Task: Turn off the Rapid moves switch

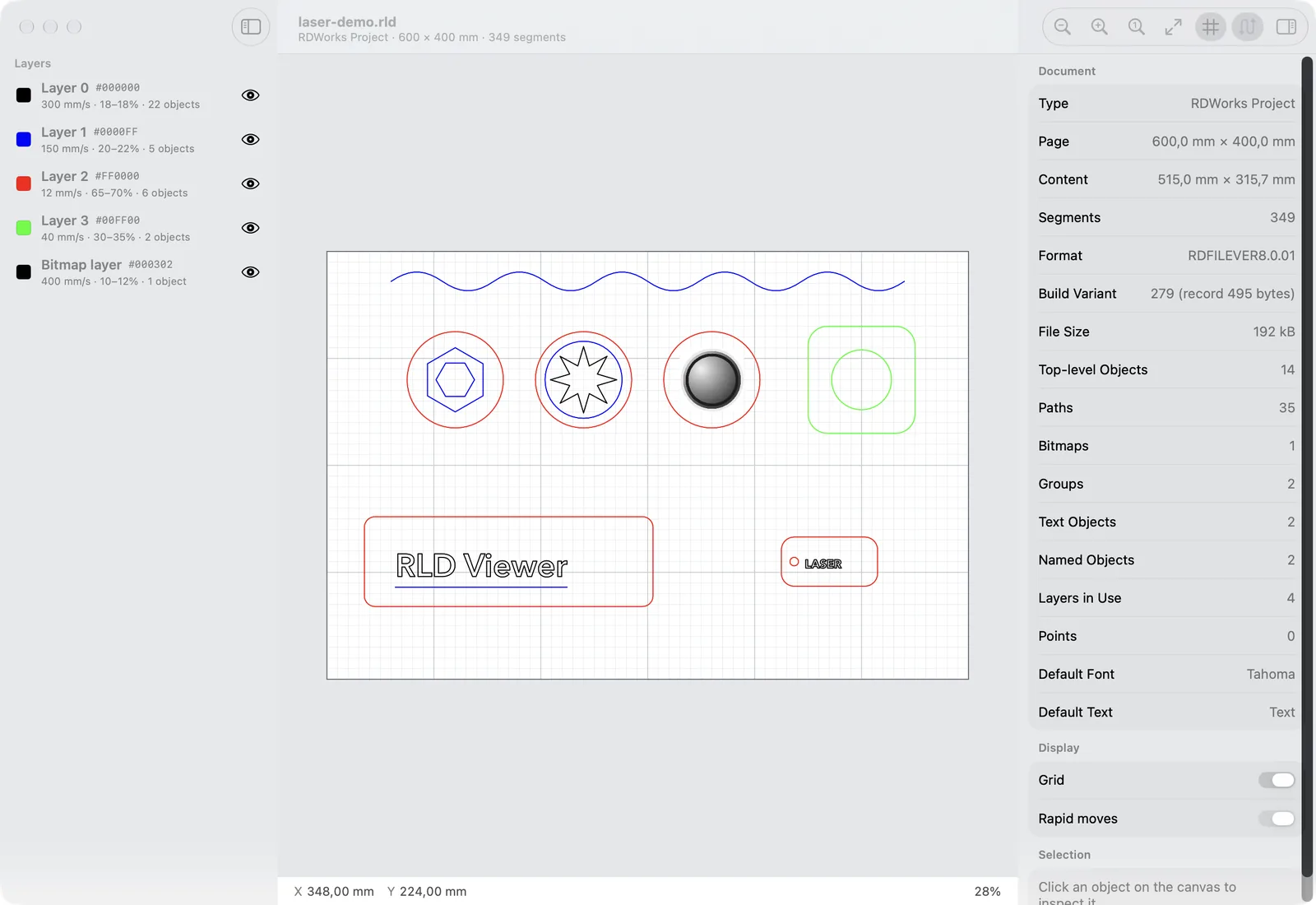Action: coord(1277,819)
